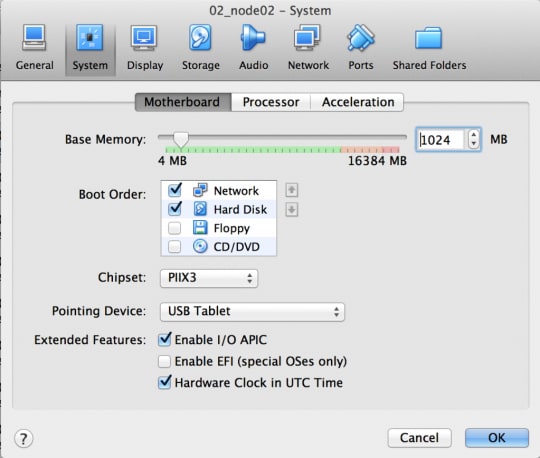Open the General settings section
The image size is (540, 458).
pos(34,48)
